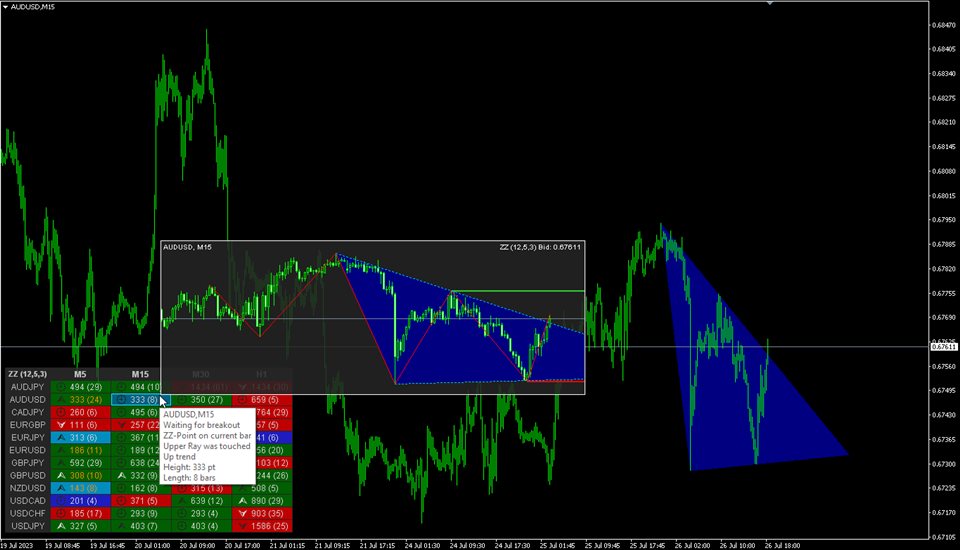Click the up-arrow icon in GBPUSD M15 cell

click(x=121, y=475)
